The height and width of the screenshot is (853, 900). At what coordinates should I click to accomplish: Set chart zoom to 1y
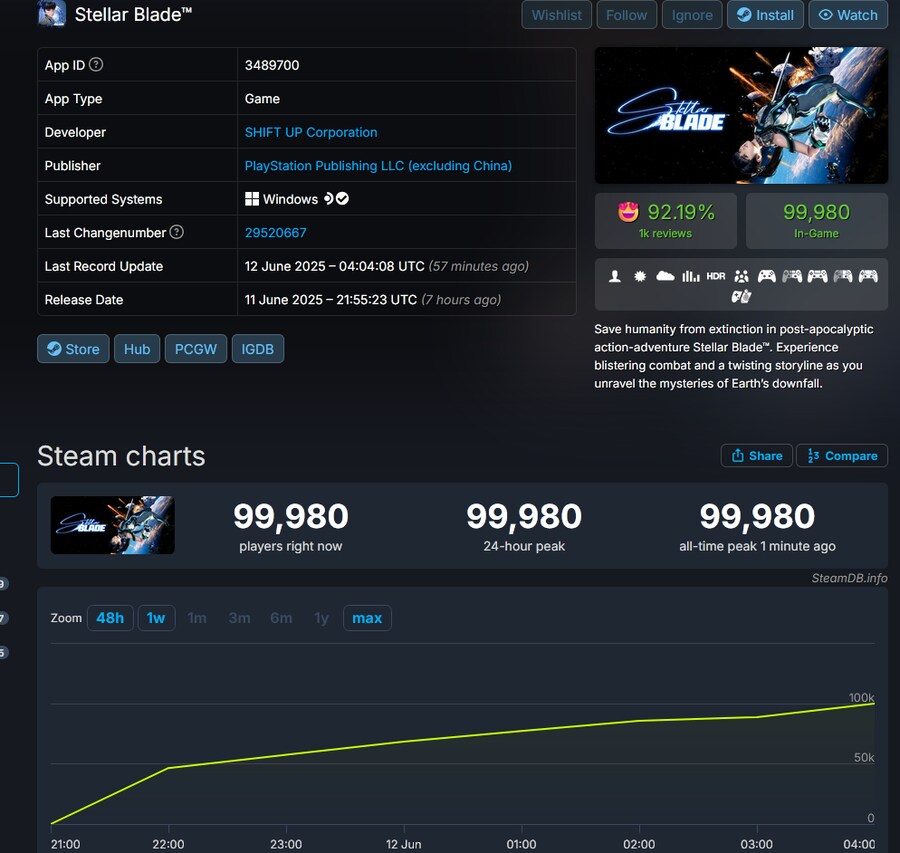click(321, 618)
